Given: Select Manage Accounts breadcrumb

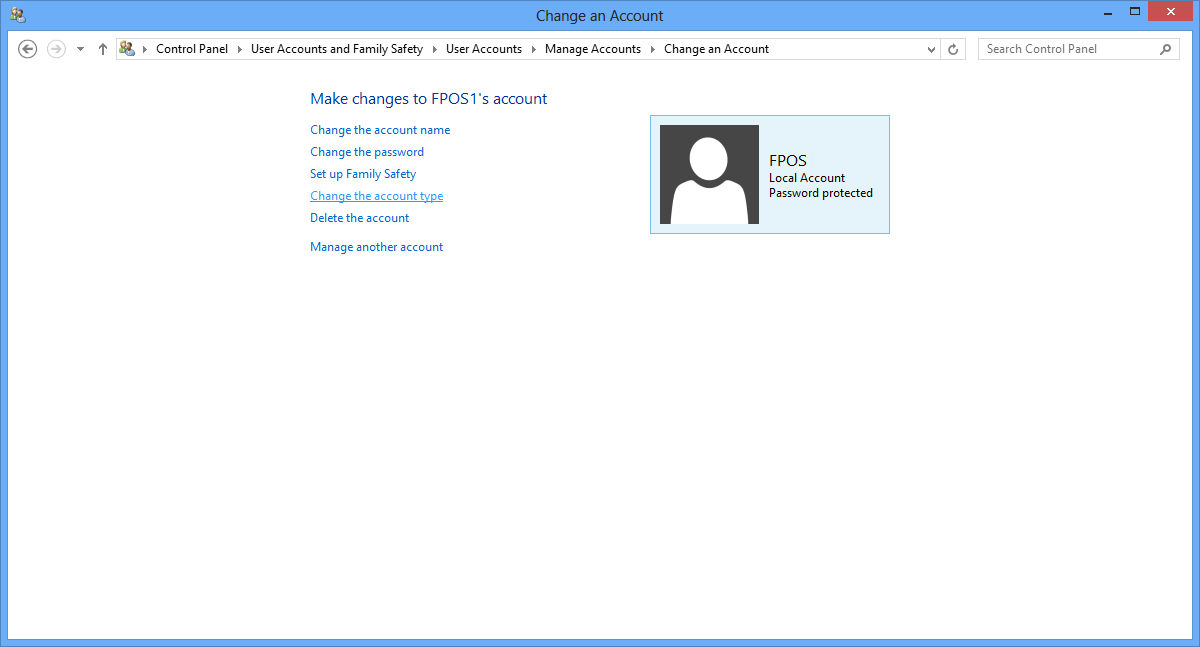Looking at the screenshot, I should pos(593,49).
